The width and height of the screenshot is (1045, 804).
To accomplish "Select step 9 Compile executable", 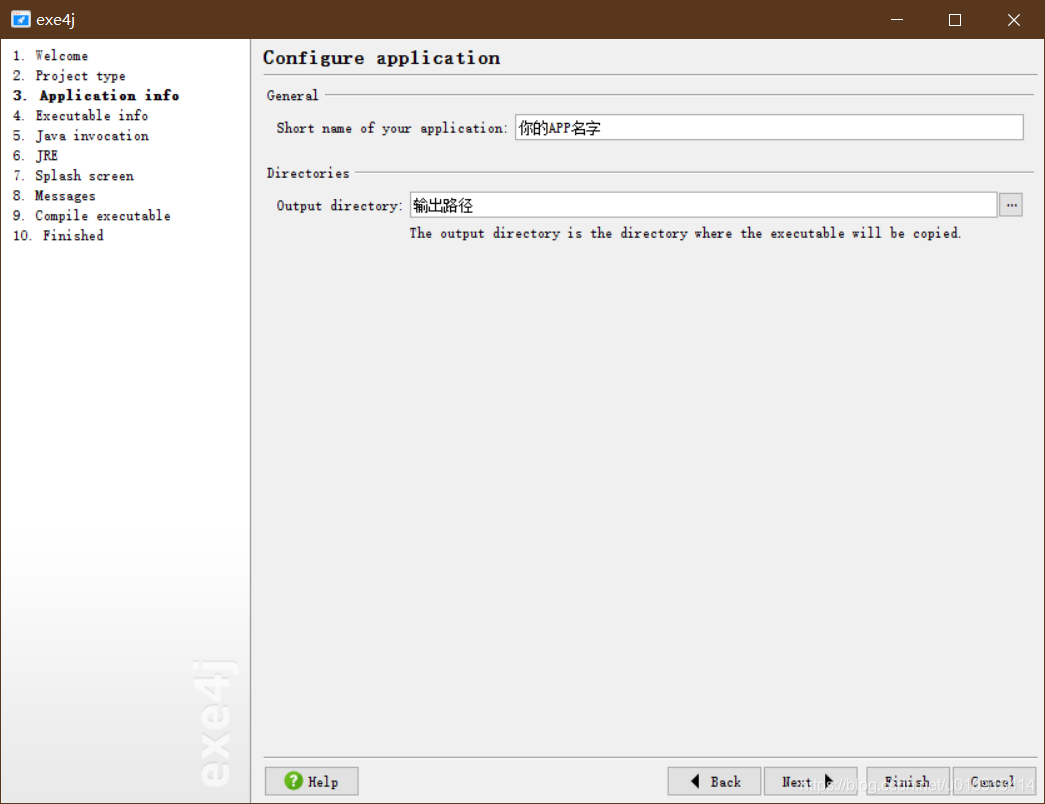I will pyautogui.click(x=92, y=216).
